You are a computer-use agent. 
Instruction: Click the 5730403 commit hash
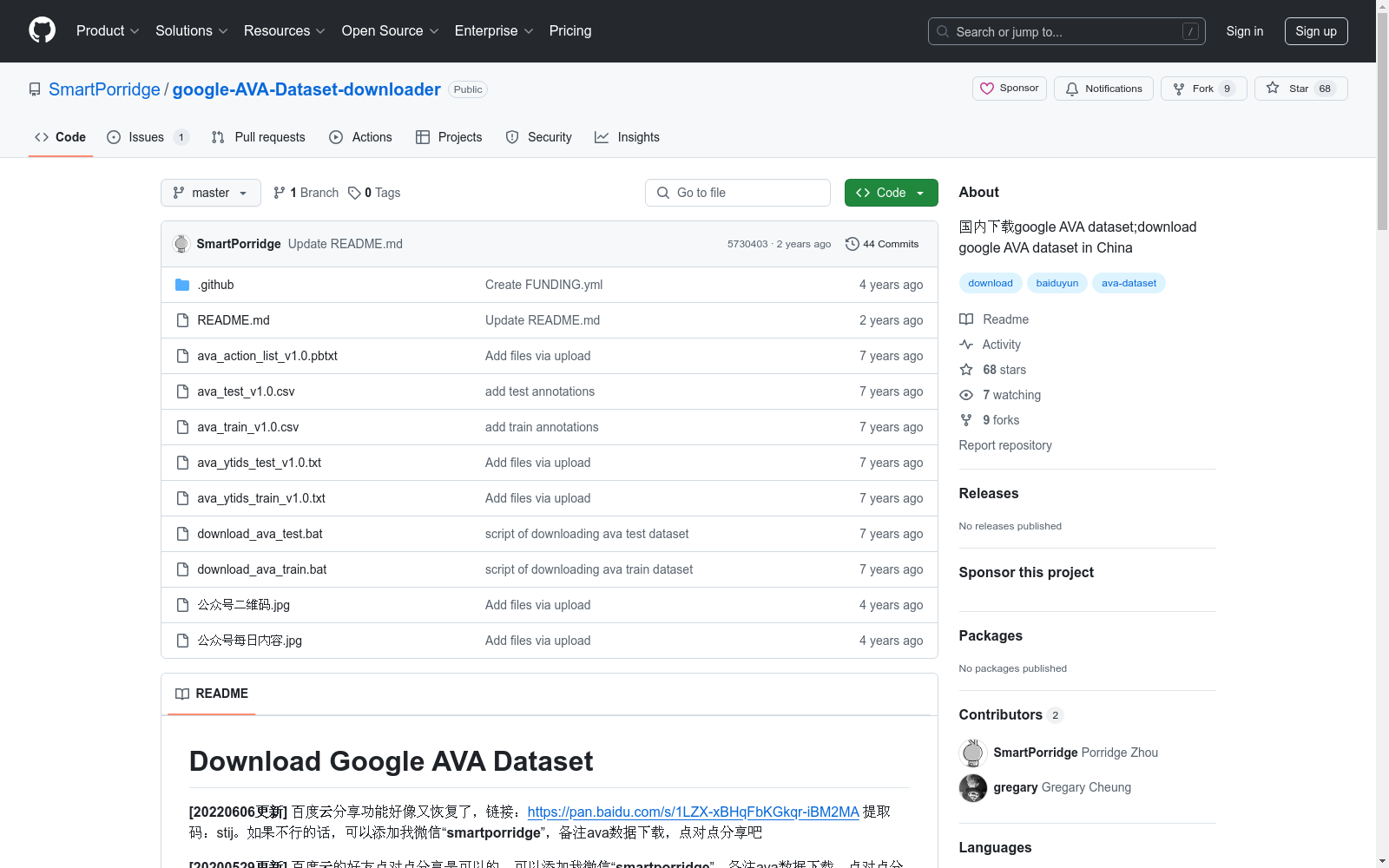(747, 244)
